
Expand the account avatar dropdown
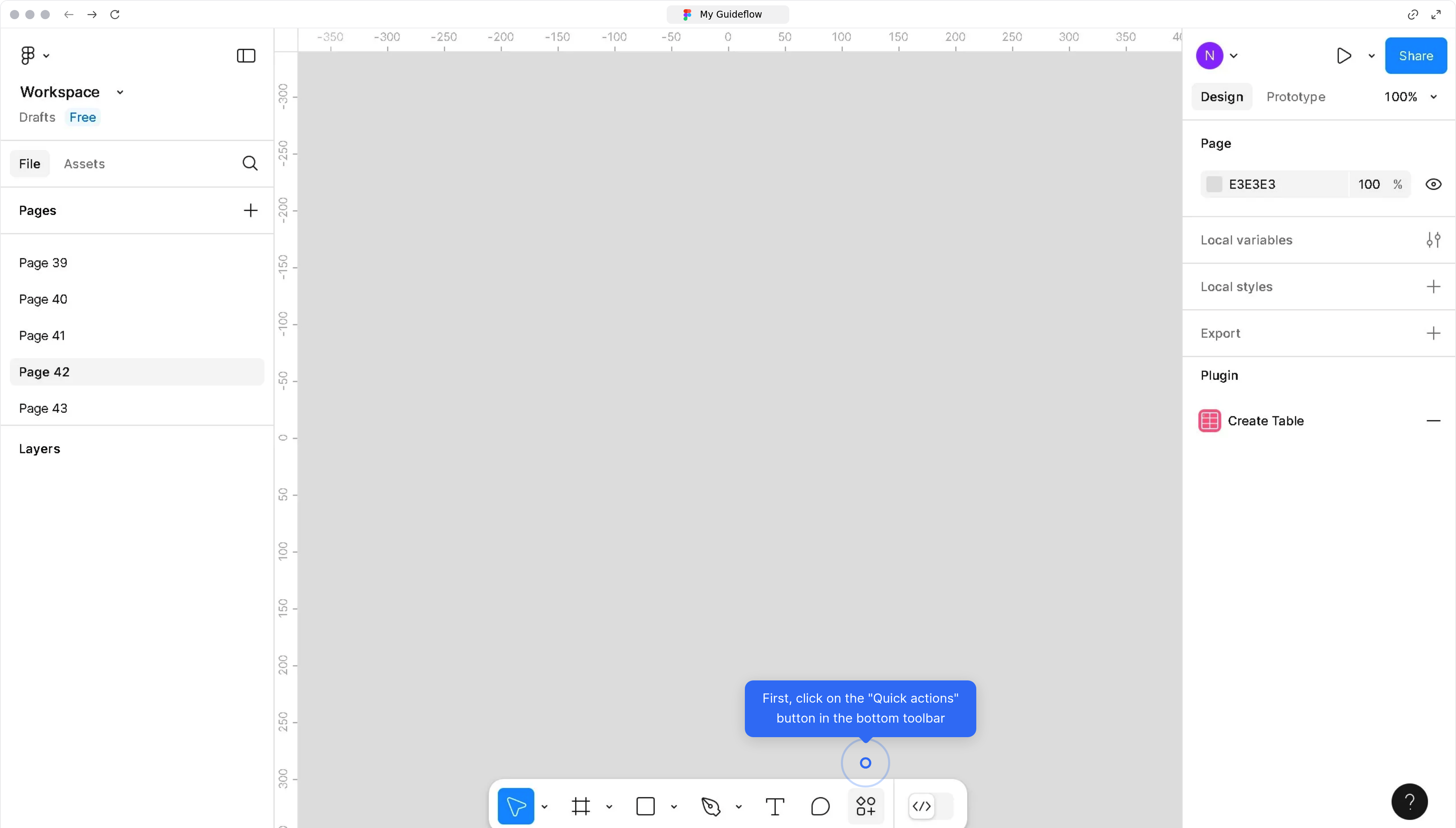tap(1234, 55)
